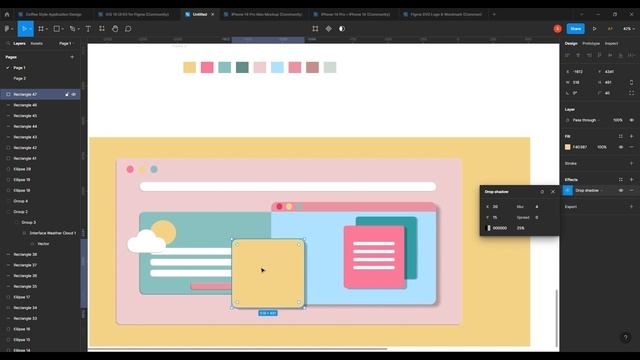640x360 pixels.
Task: Close the Untitled file tab
Action: pyautogui.click(x=213, y=14)
